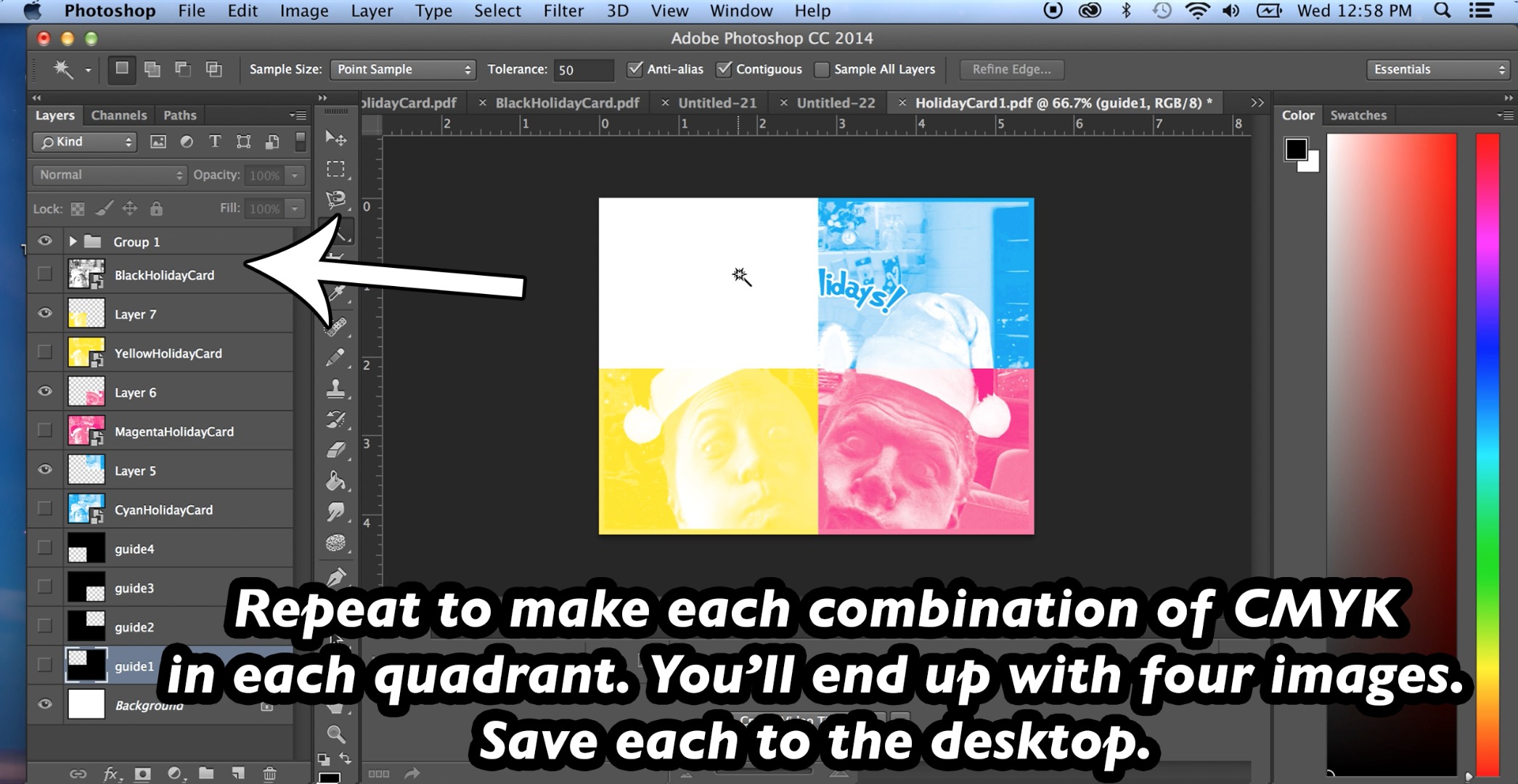Open the blend mode dropdown showing Normal
The image size is (1518, 784).
109,174
